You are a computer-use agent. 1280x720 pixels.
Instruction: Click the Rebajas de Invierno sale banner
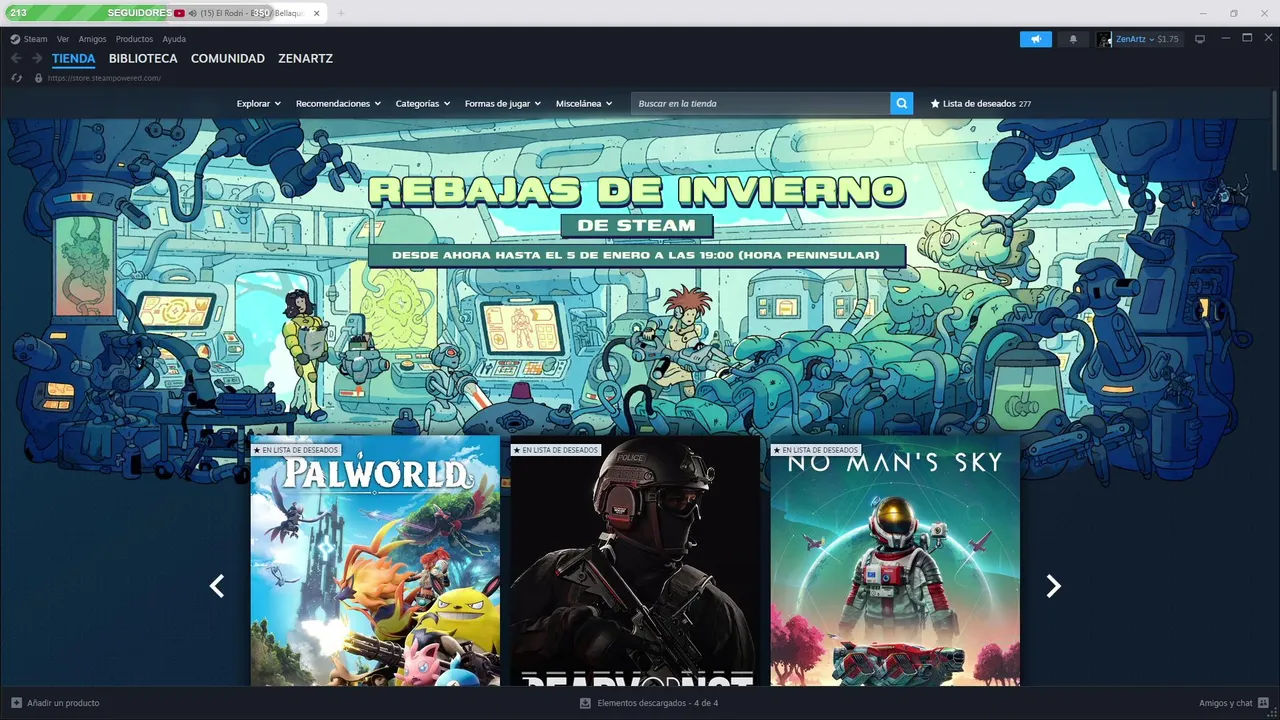(x=636, y=220)
